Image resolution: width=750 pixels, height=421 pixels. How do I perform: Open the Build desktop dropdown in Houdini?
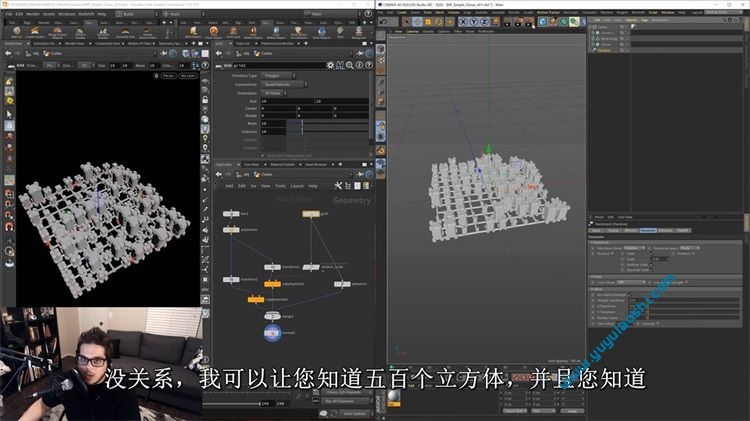(x=136, y=14)
